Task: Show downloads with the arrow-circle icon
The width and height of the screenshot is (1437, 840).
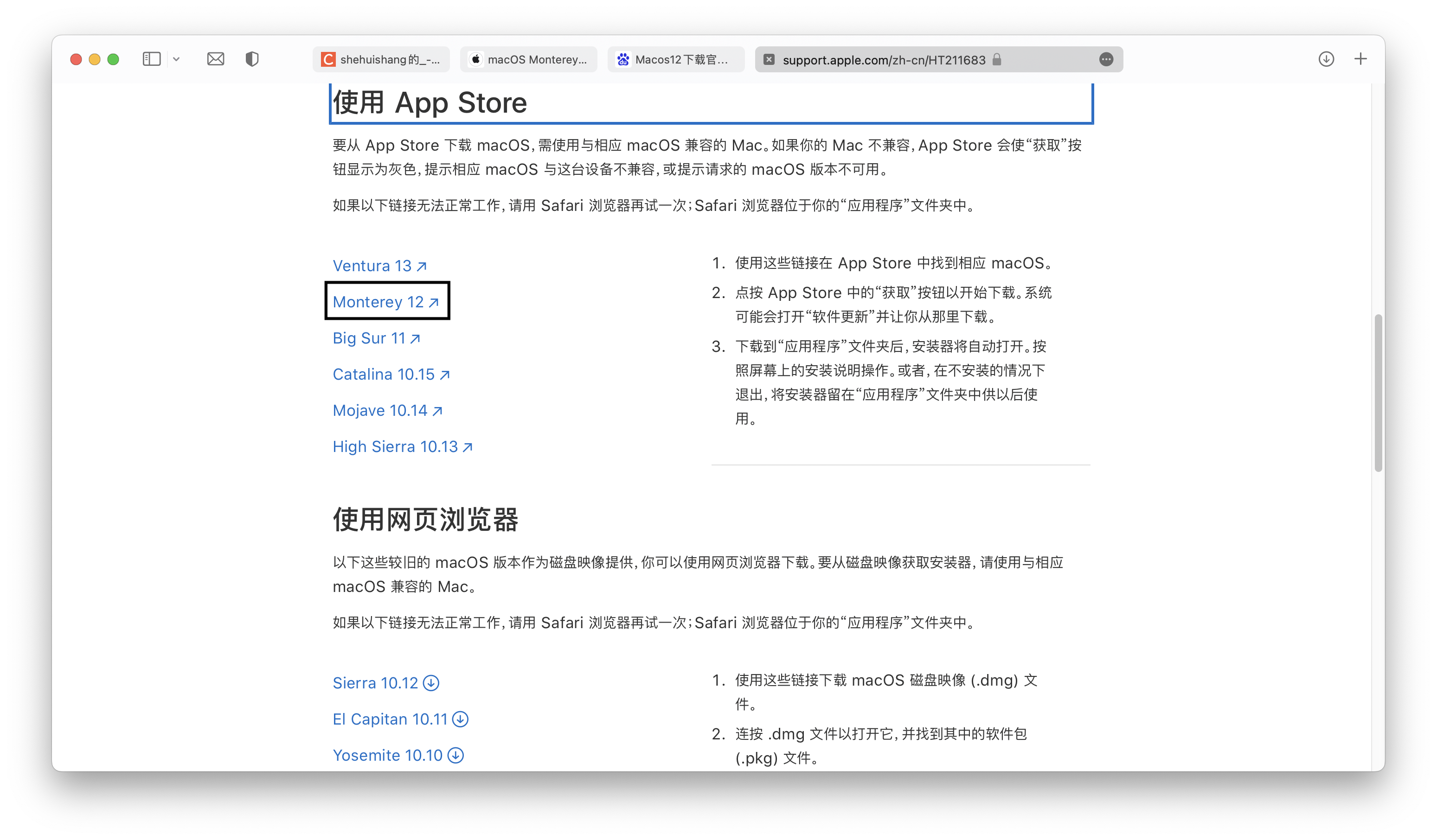Action: point(1326,59)
